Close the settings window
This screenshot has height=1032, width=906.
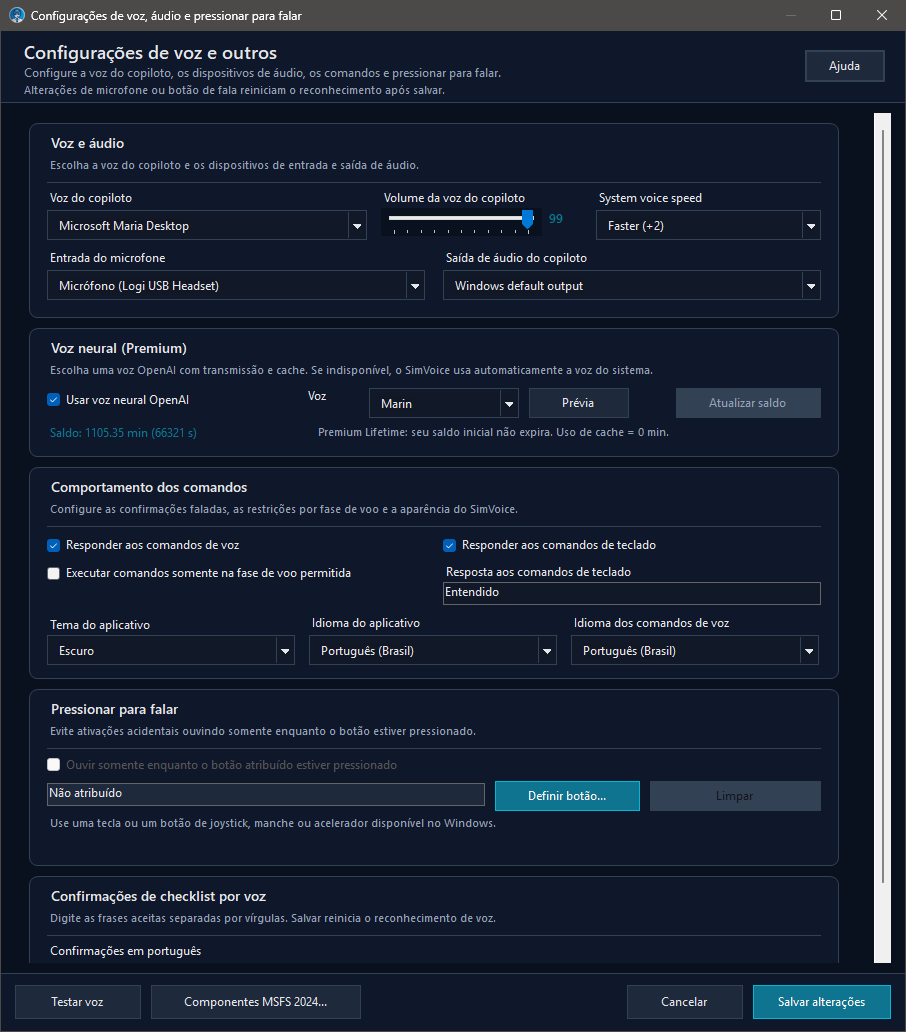point(882,15)
